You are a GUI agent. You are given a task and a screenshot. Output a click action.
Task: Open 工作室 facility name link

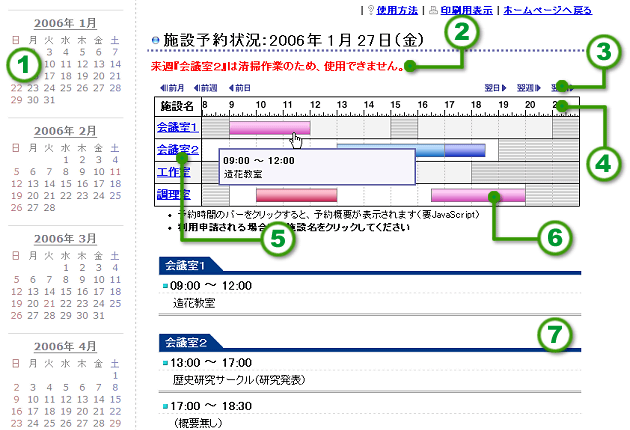(174, 172)
